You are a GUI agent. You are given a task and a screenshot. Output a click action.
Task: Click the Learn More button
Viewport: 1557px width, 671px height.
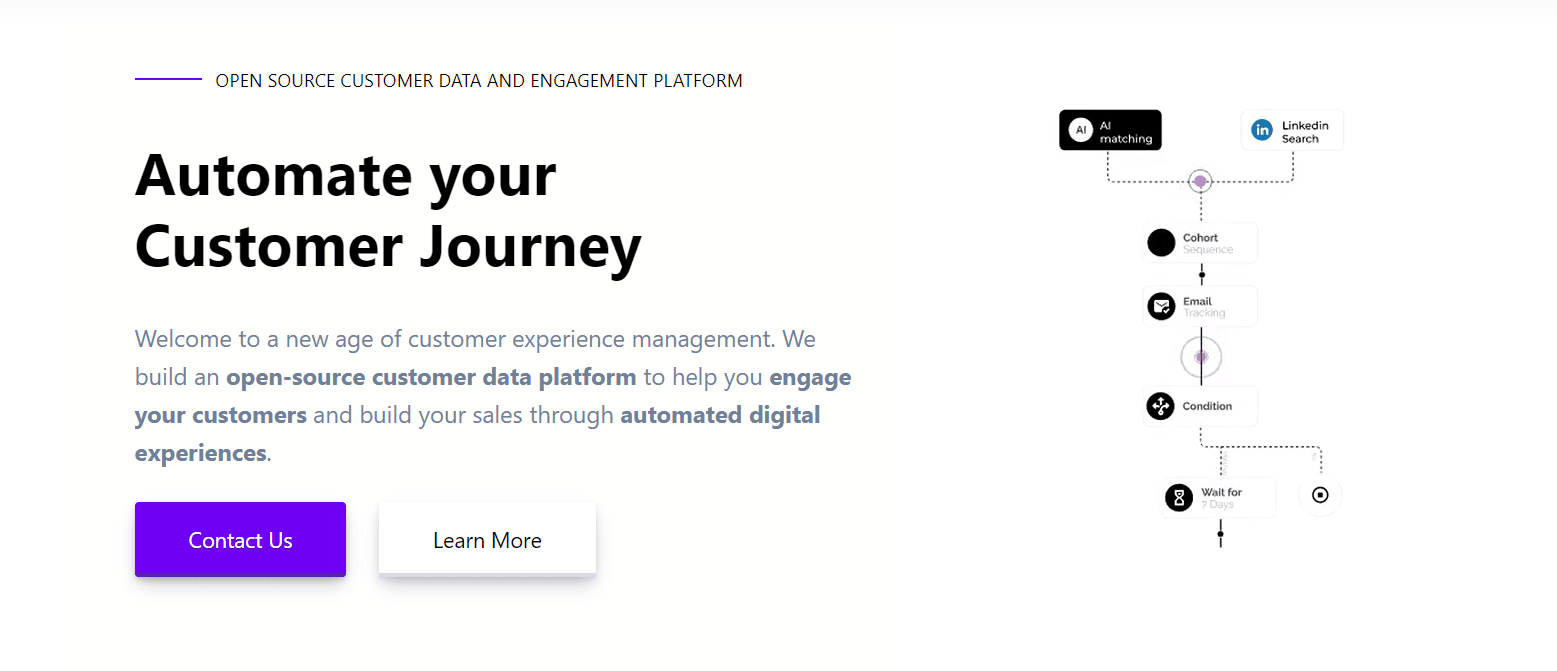click(x=487, y=539)
